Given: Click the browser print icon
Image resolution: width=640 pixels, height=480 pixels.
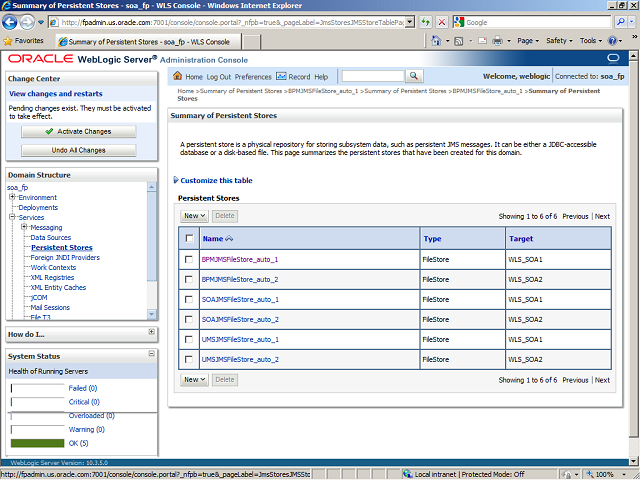Looking at the screenshot, I should pos(497,41).
